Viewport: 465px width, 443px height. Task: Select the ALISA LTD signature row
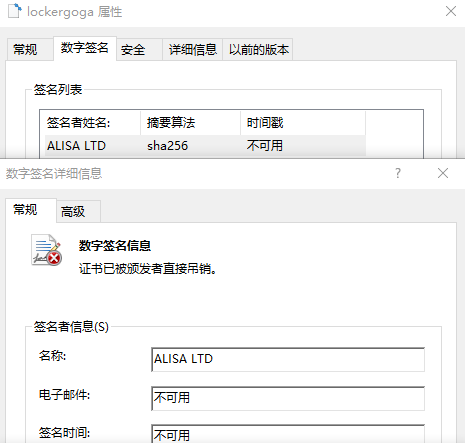(x=205, y=146)
